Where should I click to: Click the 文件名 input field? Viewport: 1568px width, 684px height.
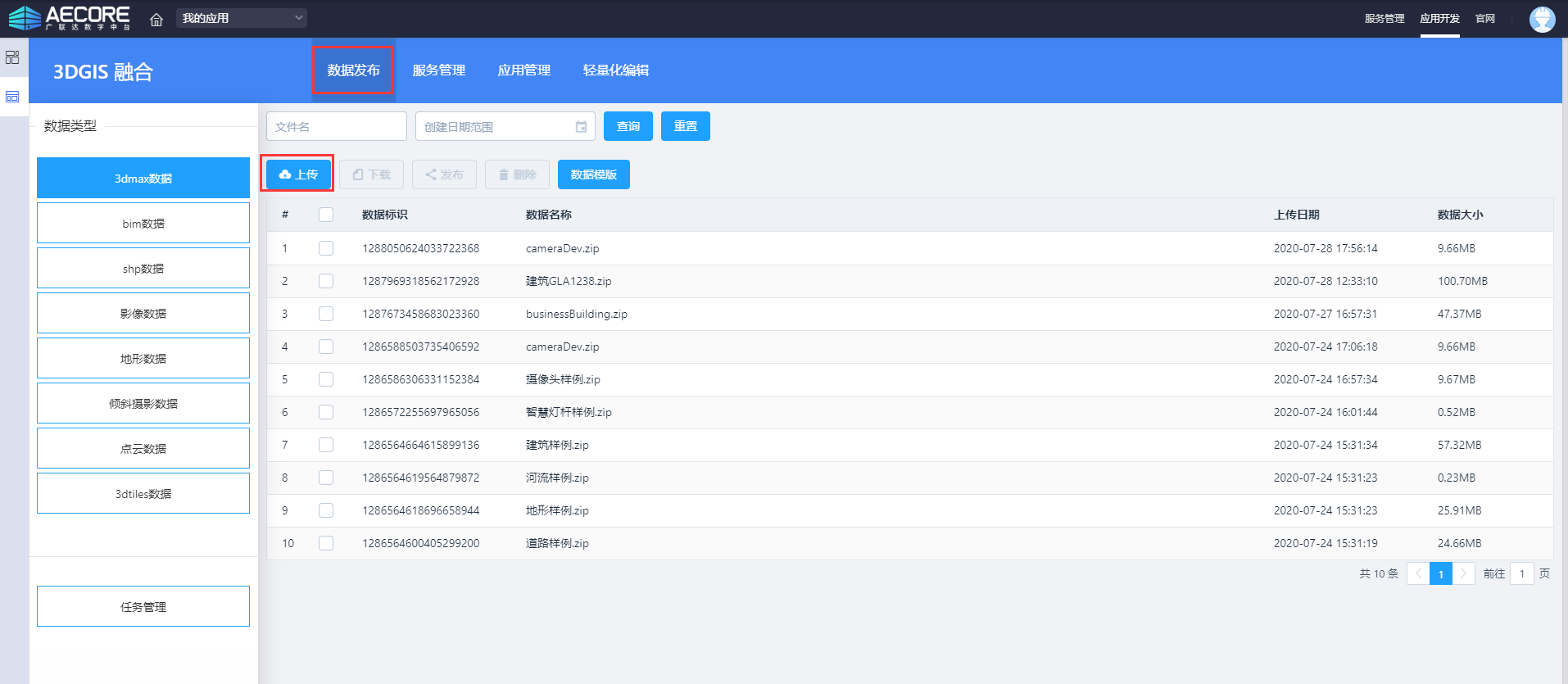(336, 127)
